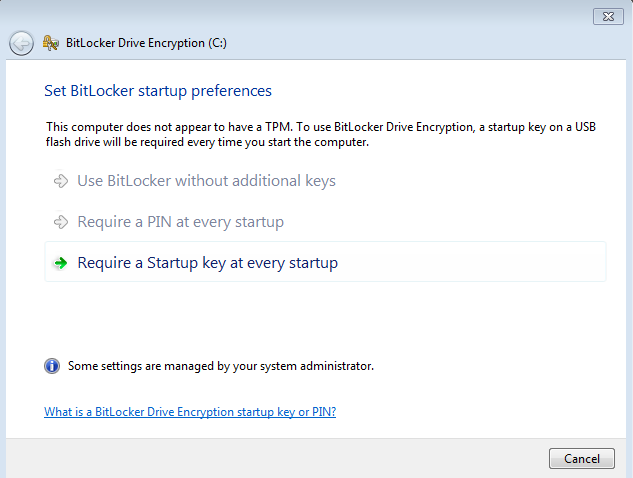Click the blue information icon
This screenshot has width=633, height=478.
[52, 366]
